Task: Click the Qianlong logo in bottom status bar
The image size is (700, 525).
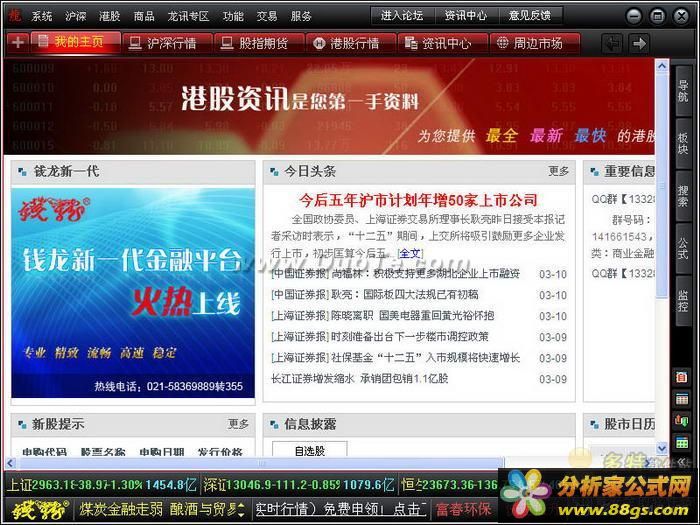Action: click(40, 509)
